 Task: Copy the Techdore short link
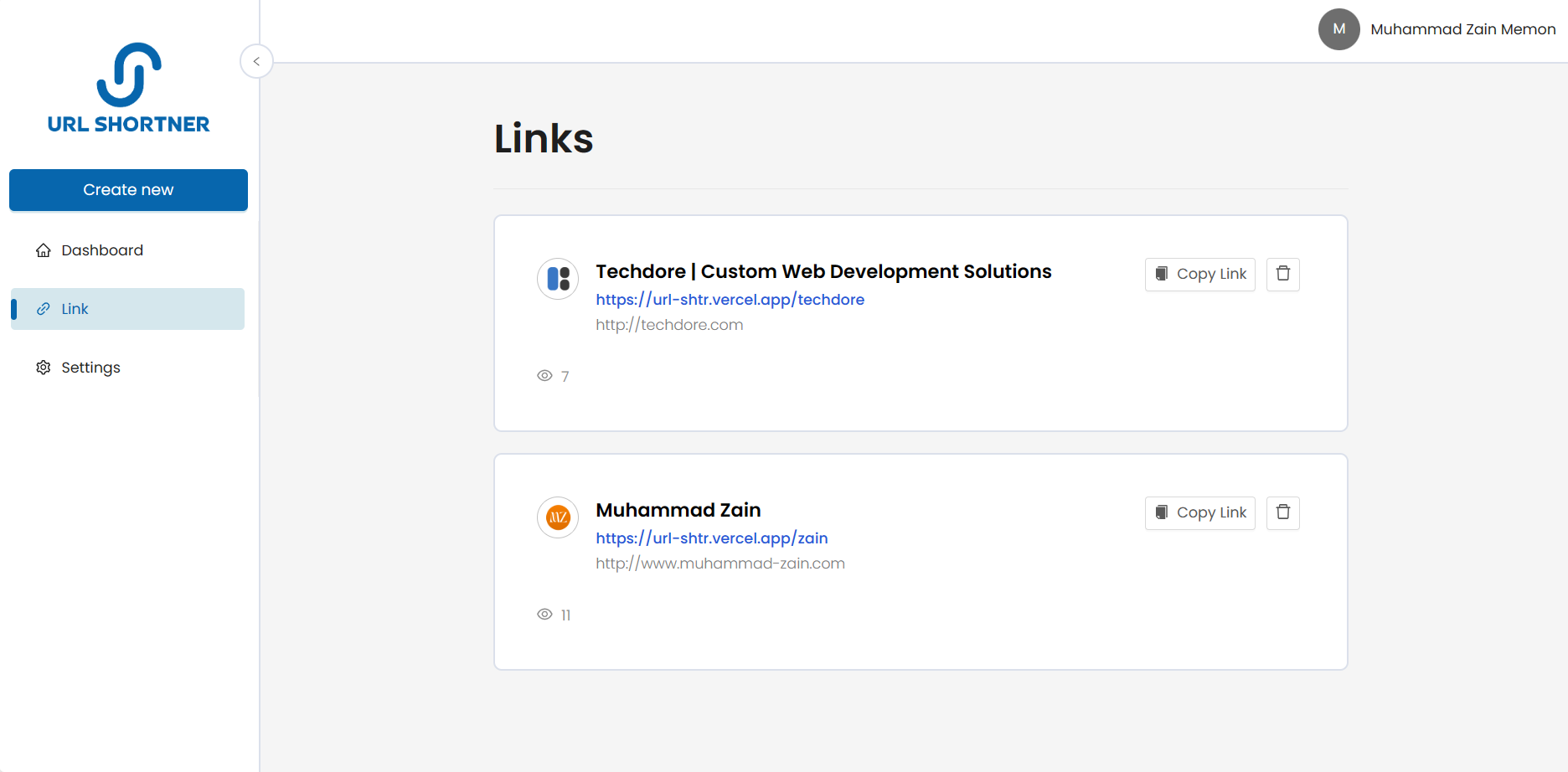click(x=1199, y=274)
